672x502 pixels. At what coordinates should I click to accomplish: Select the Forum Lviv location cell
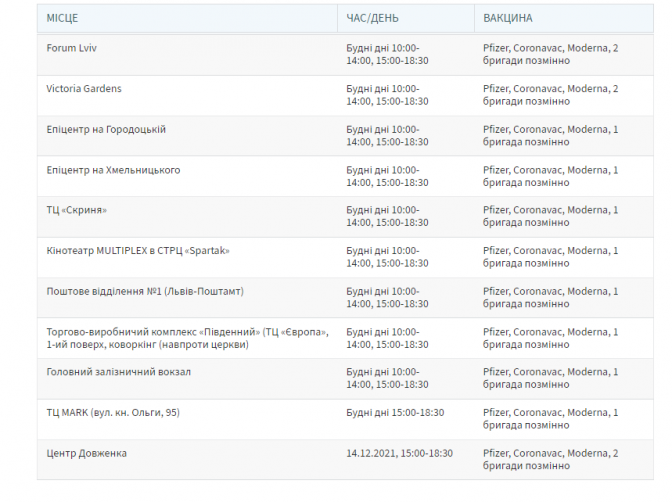72,48
